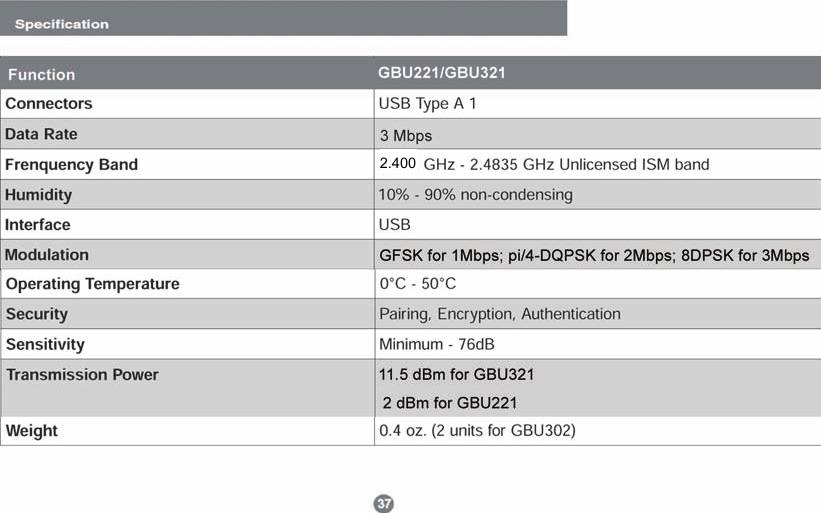Click the 3 Mbps value

click(x=406, y=135)
